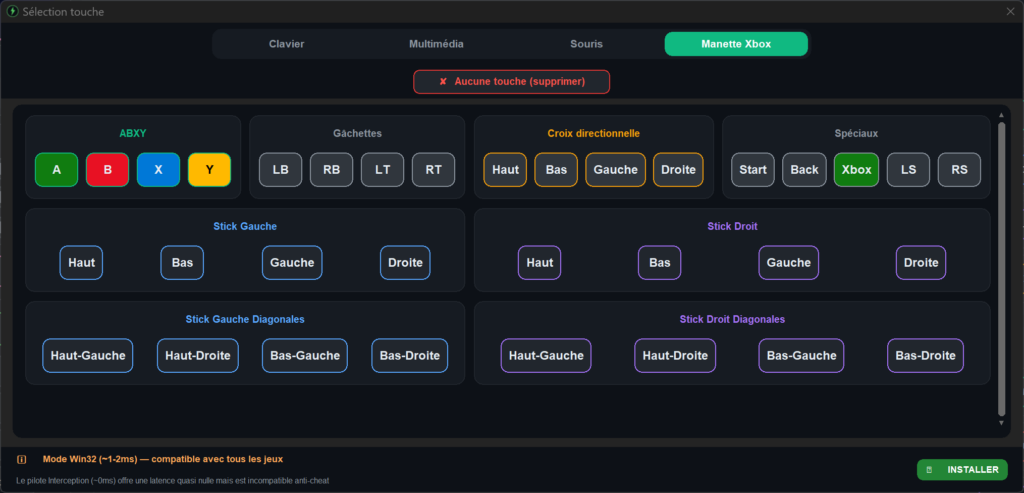Click the Mode Win32 compatibility text
The height and width of the screenshot is (493, 1024).
163,460
